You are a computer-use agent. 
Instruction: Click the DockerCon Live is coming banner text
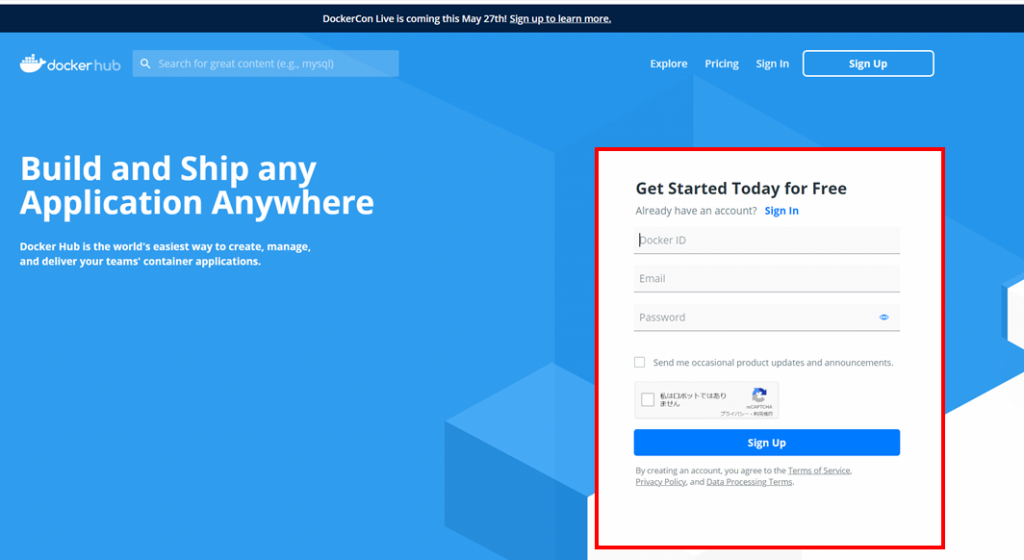point(415,18)
